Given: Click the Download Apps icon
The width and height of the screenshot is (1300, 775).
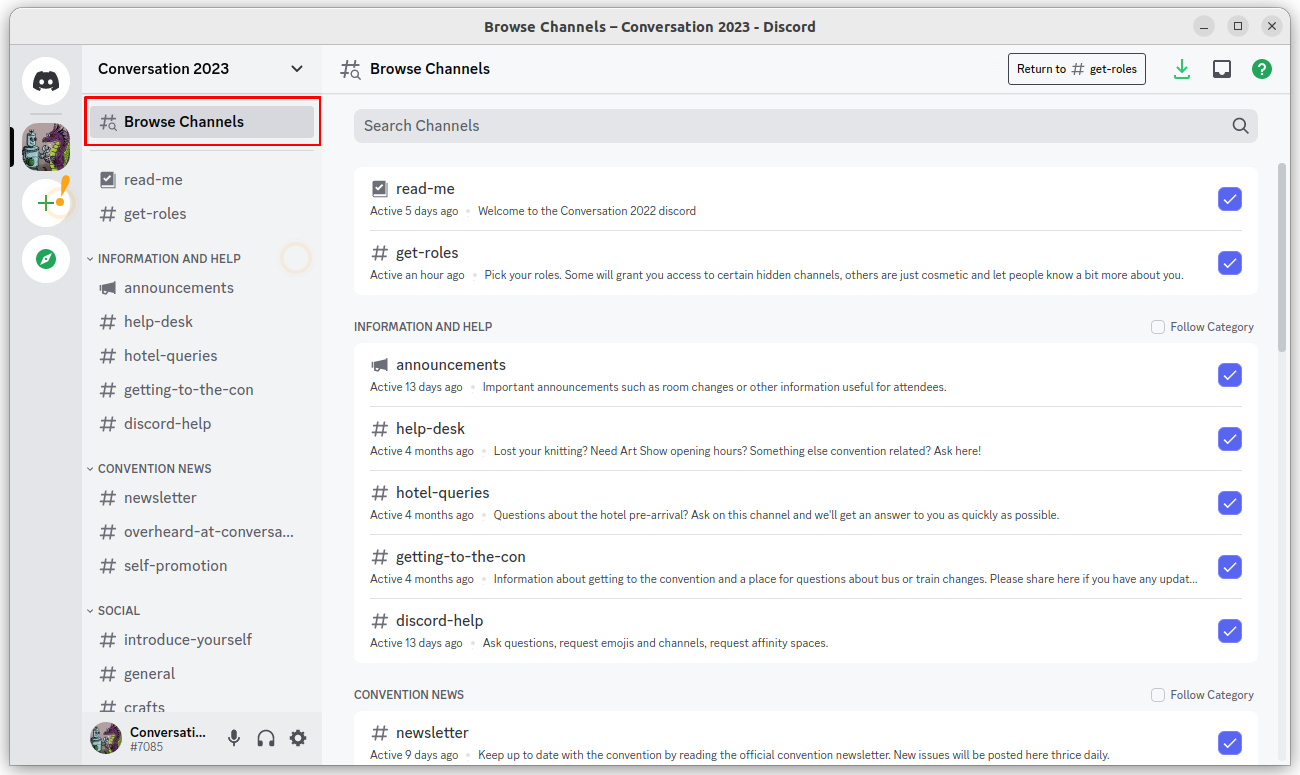Looking at the screenshot, I should 1182,69.
